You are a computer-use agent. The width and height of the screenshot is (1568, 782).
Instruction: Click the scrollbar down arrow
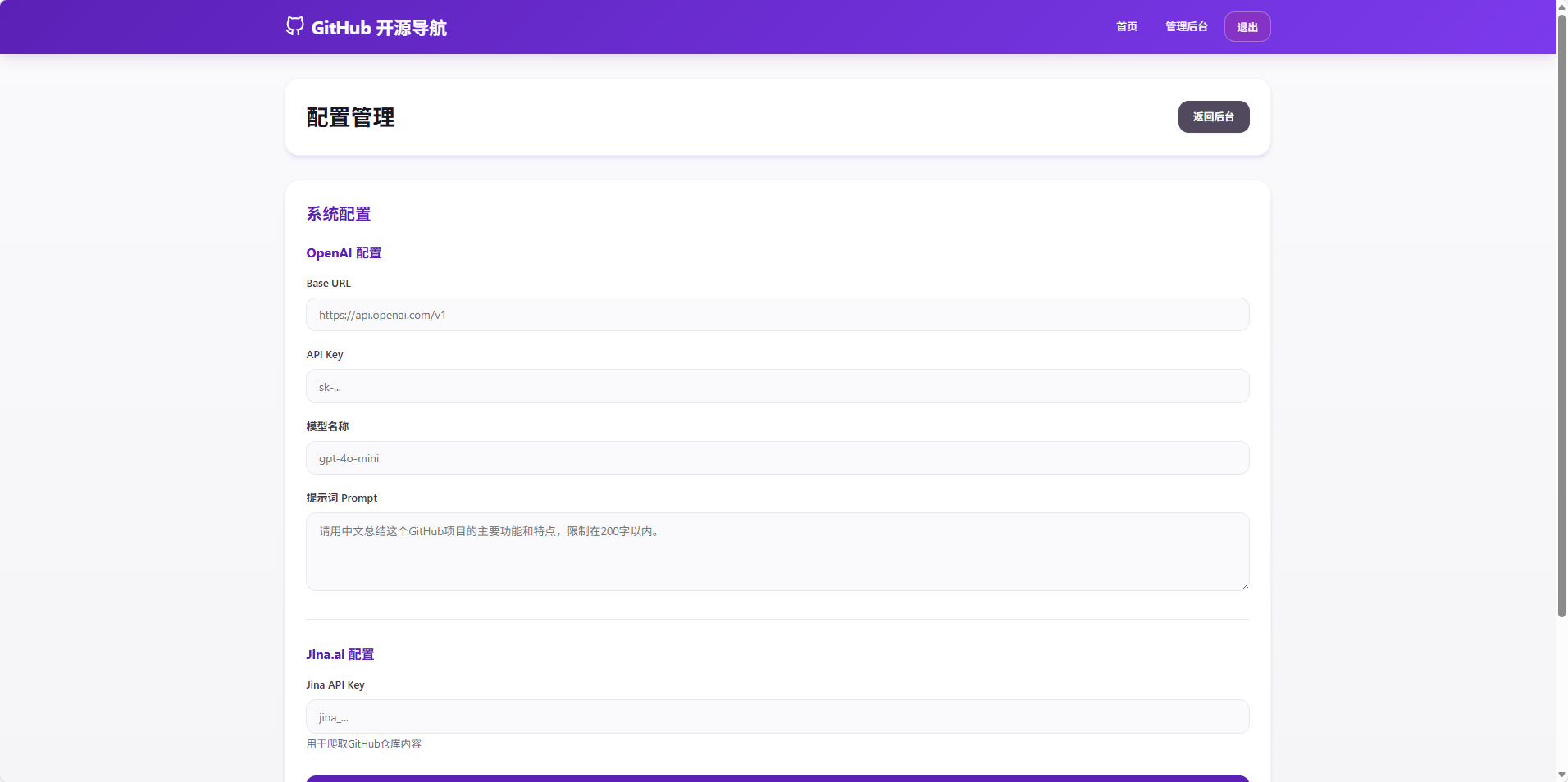tap(1561, 775)
